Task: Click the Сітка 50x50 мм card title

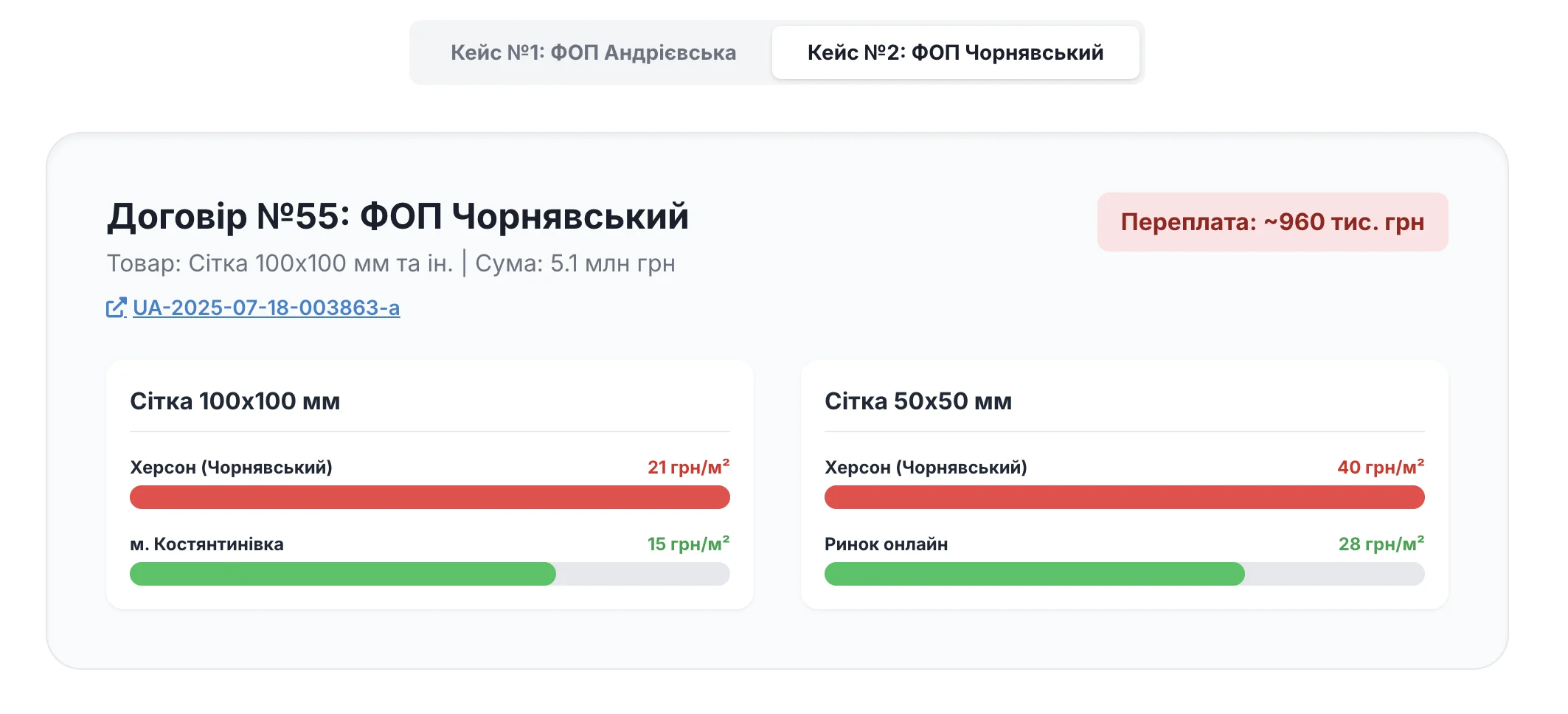Action: point(918,401)
